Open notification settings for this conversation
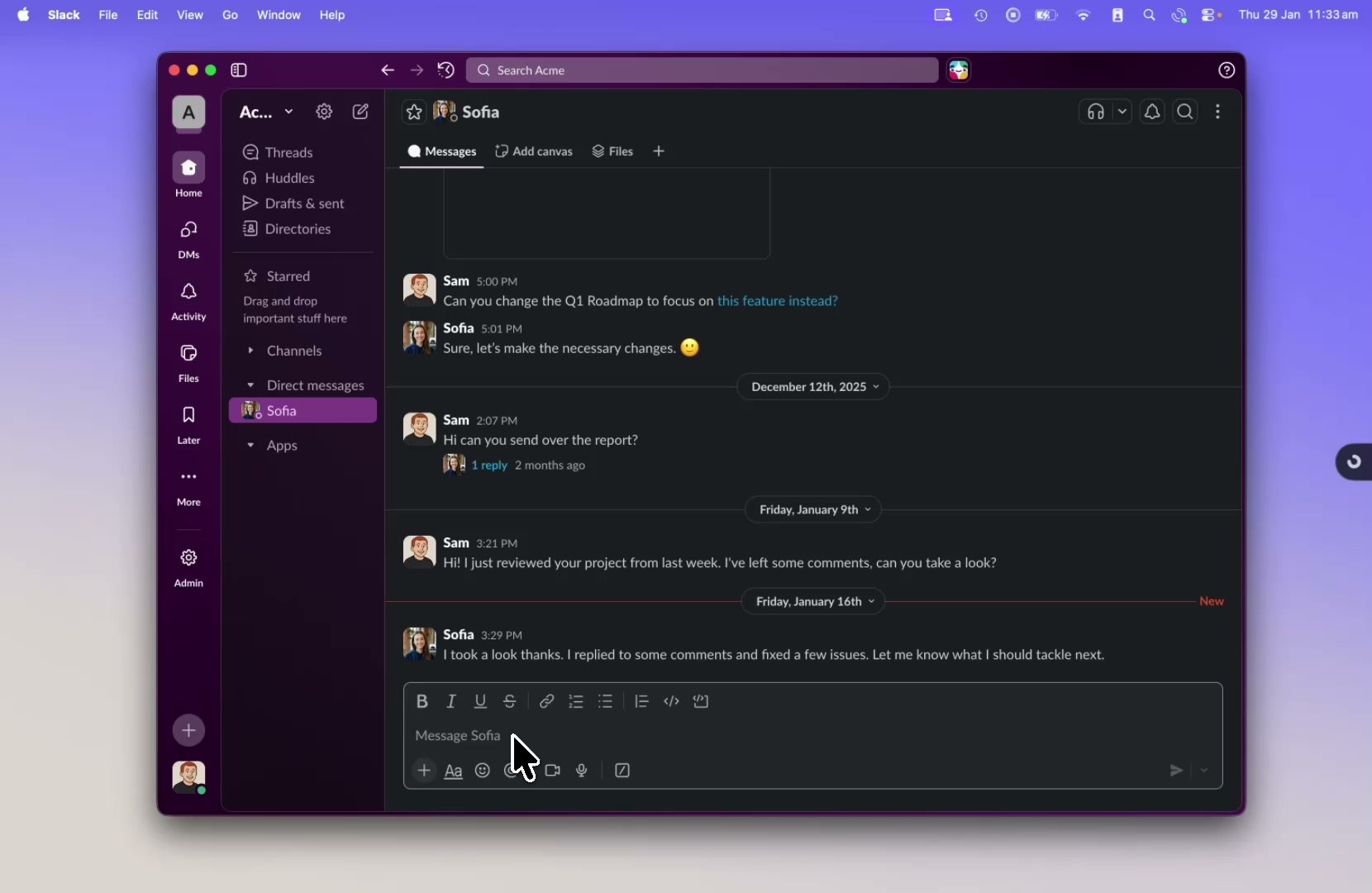This screenshot has width=1372, height=893. (1153, 112)
